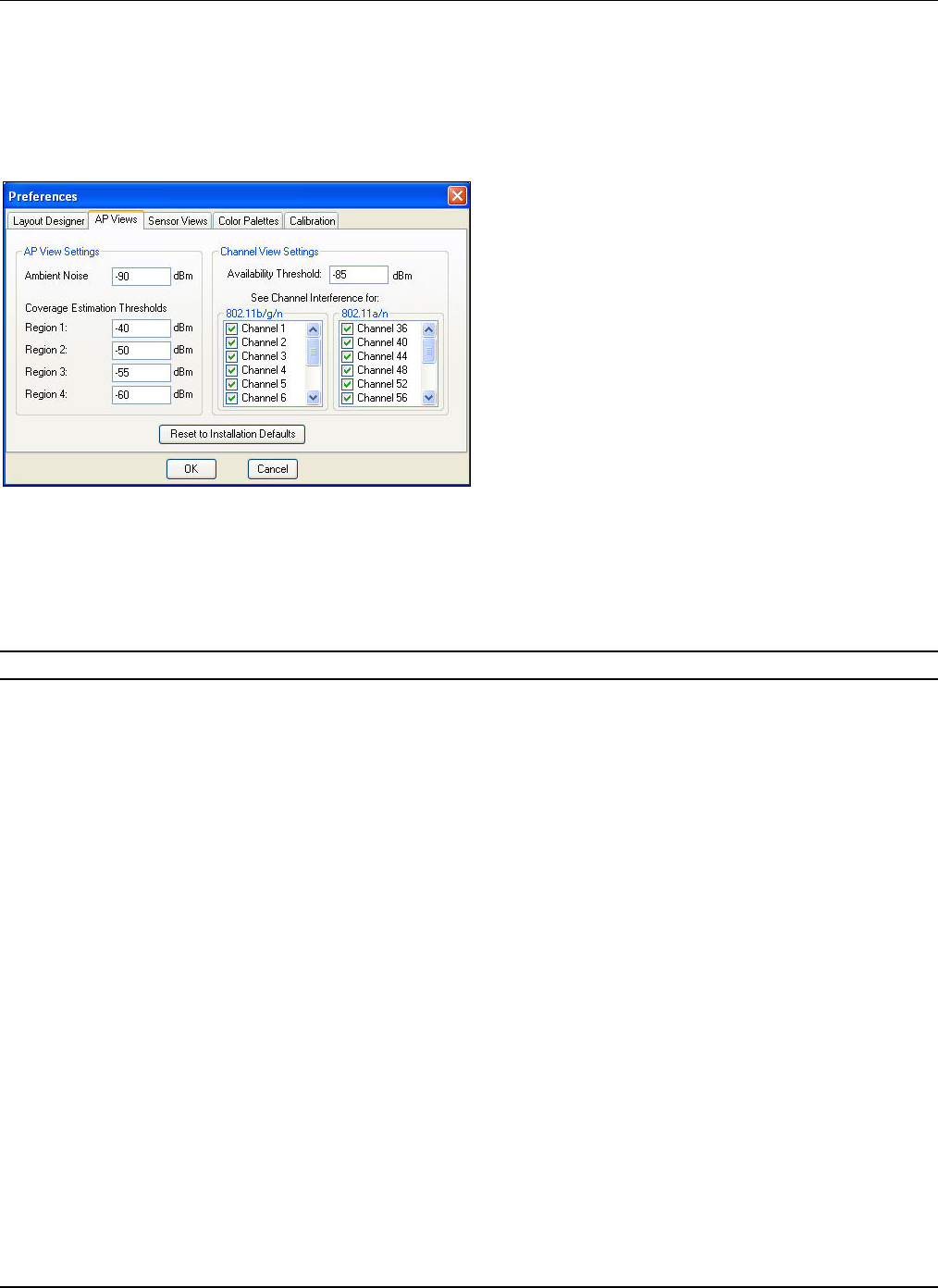
Task: Uncheck the Channel 40 checkbox
Action: click(348, 342)
